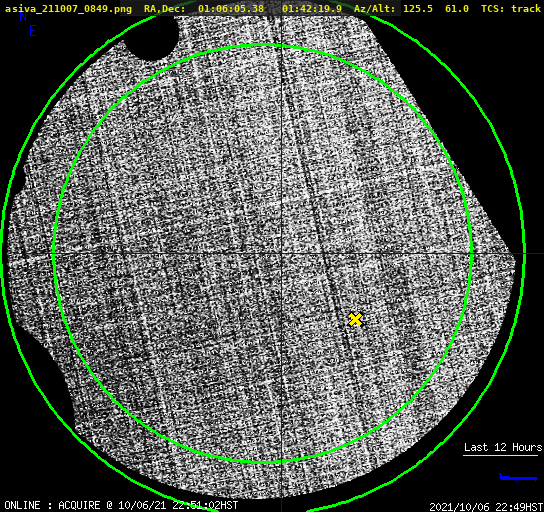Click the Az/Alt: label
Image resolution: width=544 pixels, height=512 pixels.
pos(374,9)
